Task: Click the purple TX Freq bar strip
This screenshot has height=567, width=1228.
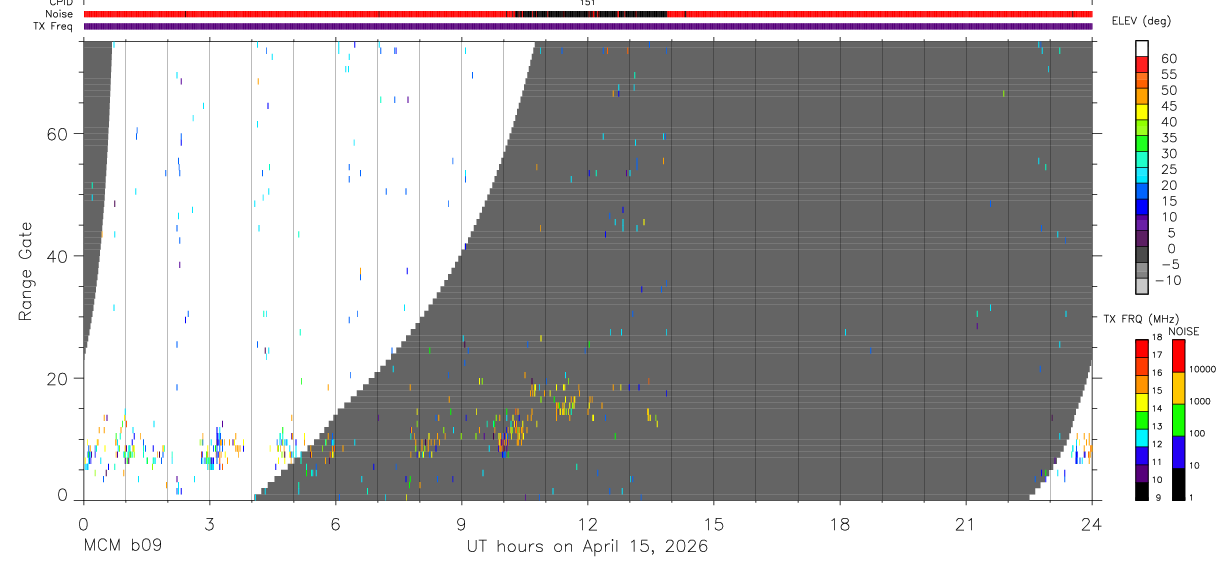Action: point(588,26)
